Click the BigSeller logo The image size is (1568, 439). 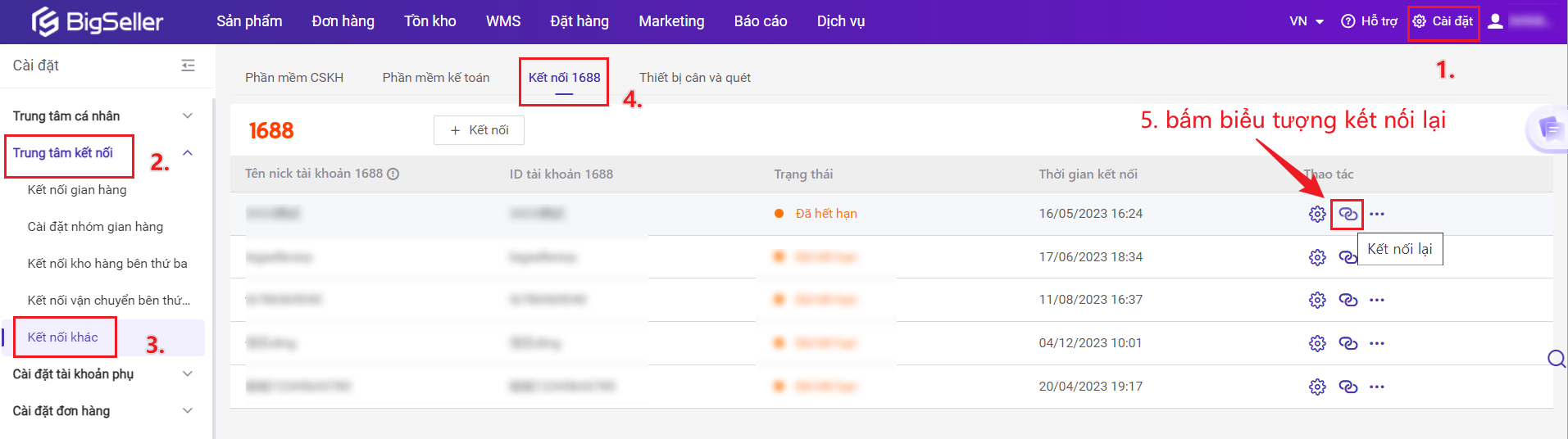(x=98, y=21)
